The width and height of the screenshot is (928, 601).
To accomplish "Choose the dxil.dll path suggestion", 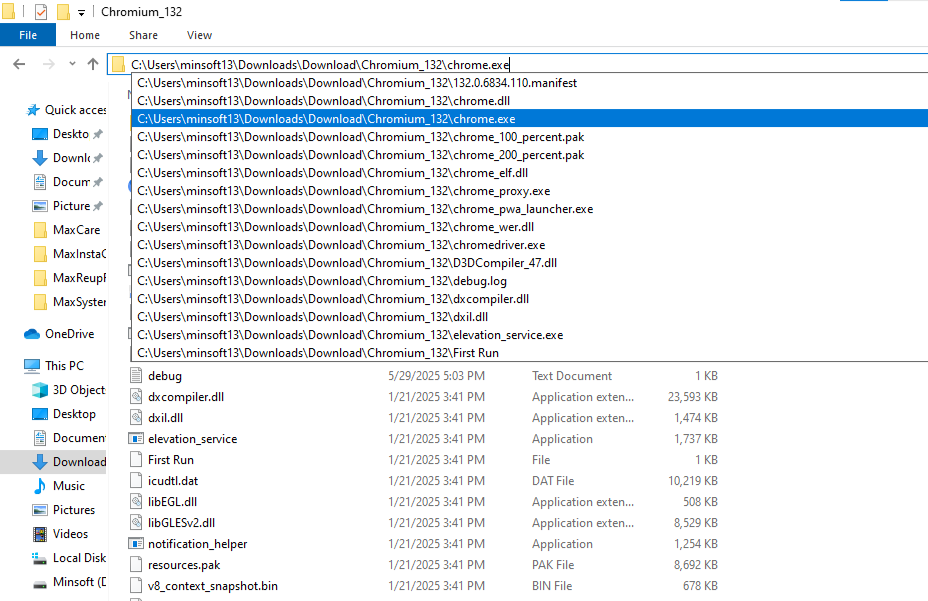I will [x=530, y=317].
